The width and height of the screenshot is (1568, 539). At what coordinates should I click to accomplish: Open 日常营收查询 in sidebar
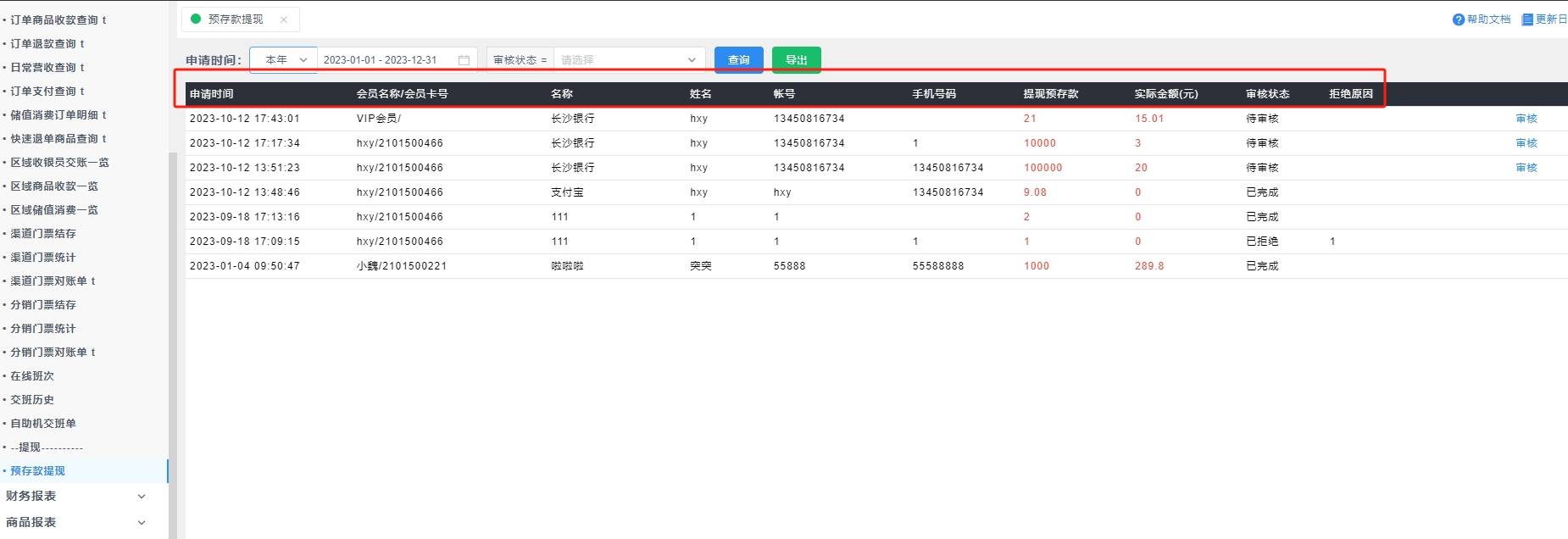pos(47,67)
